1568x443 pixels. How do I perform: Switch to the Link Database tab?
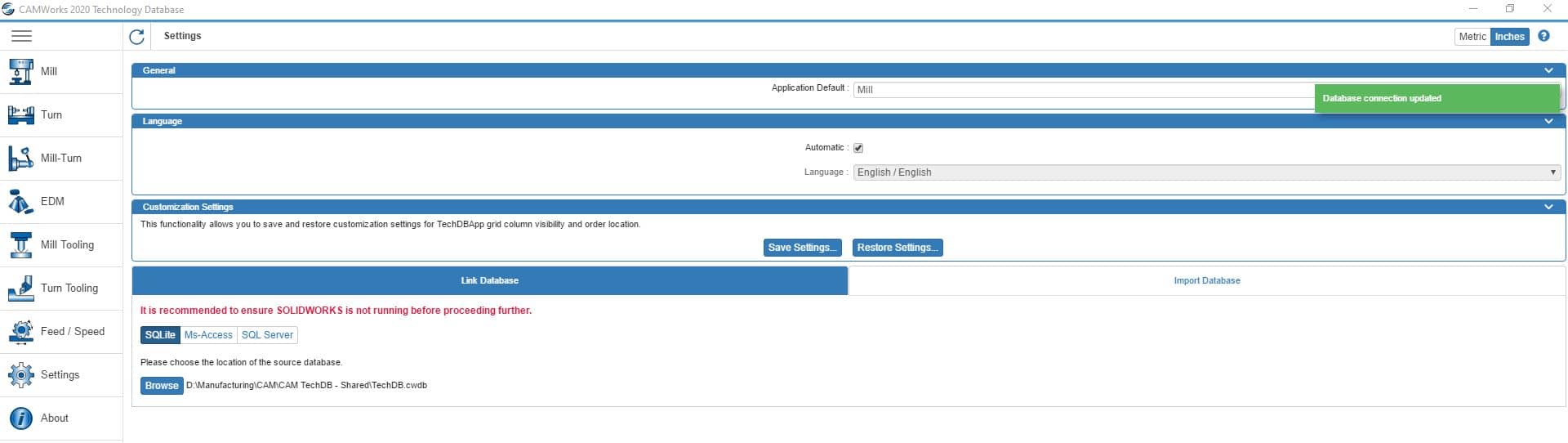click(x=490, y=280)
